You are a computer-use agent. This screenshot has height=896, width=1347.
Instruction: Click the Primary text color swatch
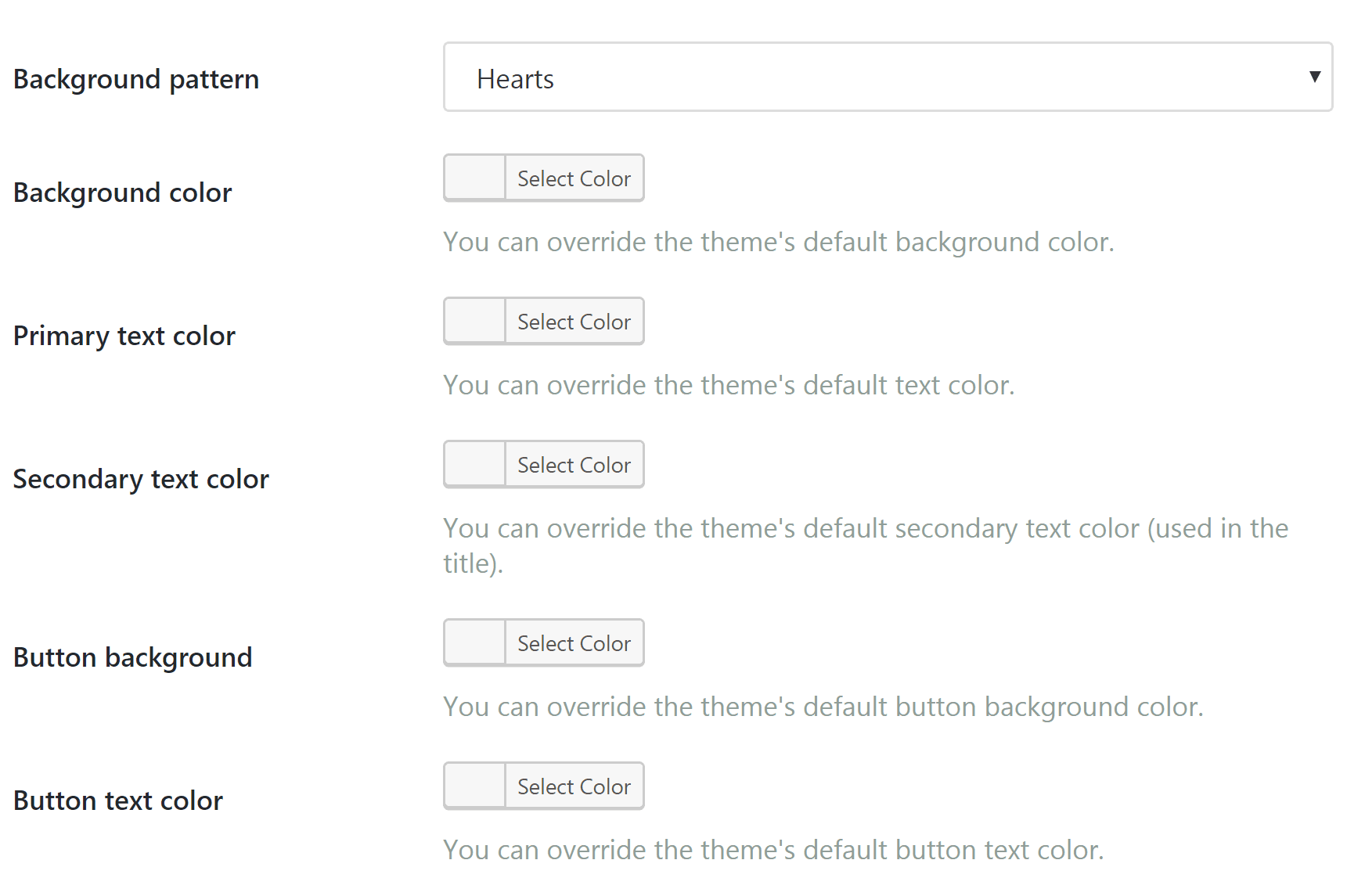pyautogui.click(x=475, y=322)
